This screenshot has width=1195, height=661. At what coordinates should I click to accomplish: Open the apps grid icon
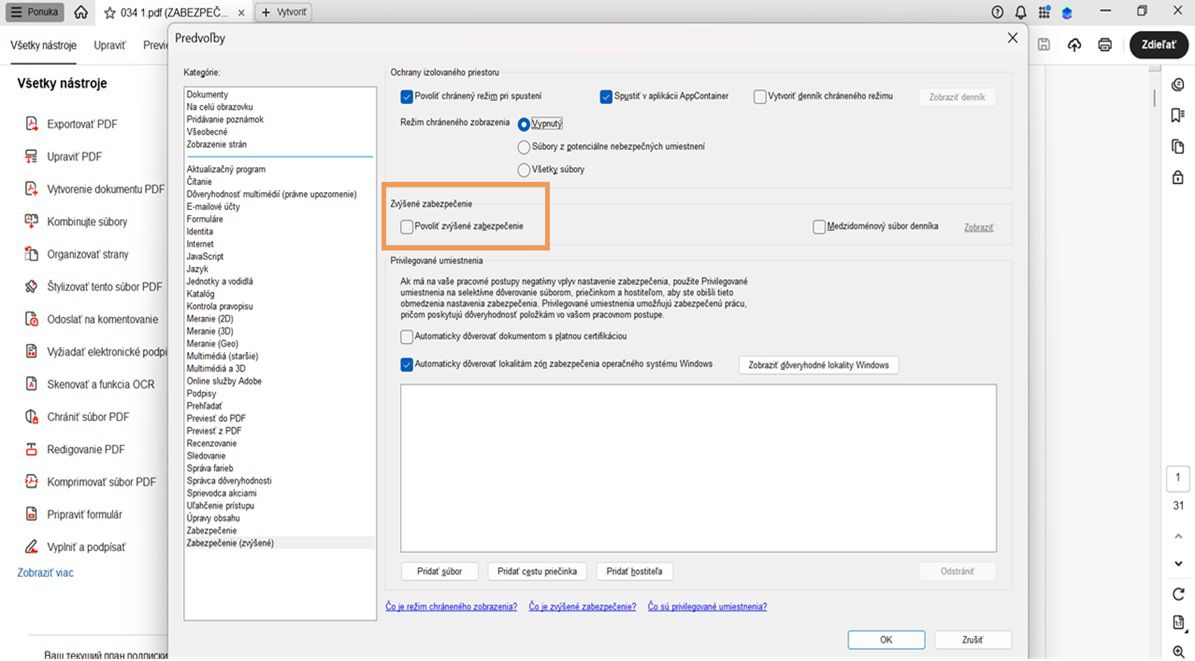[1044, 12]
